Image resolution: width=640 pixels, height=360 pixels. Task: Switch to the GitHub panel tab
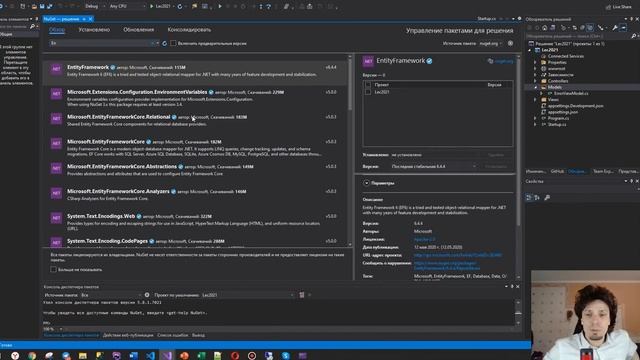557,171
